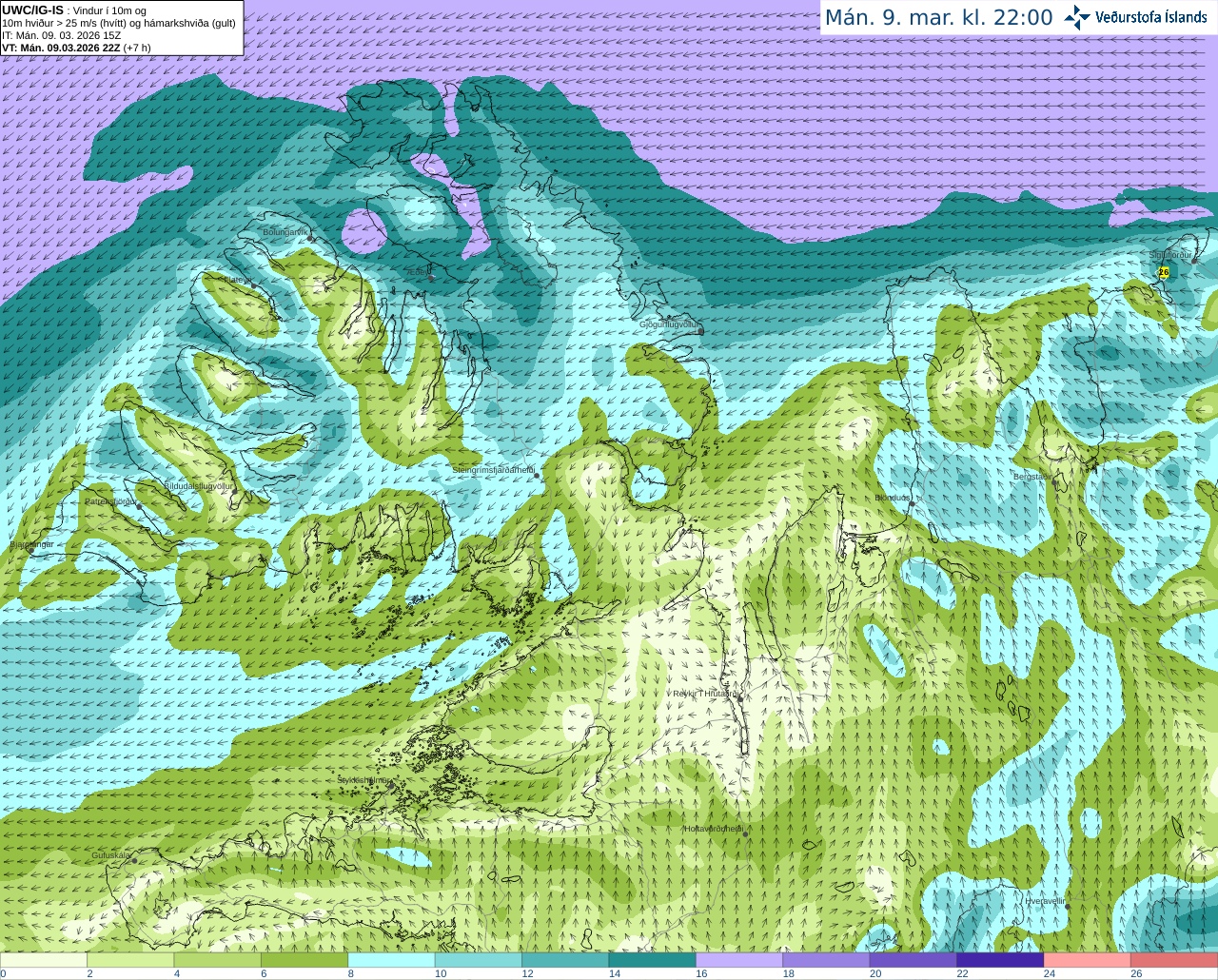This screenshot has width=1218, height=980.
Task: Select the Blönduós station label
Action: [894, 498]
